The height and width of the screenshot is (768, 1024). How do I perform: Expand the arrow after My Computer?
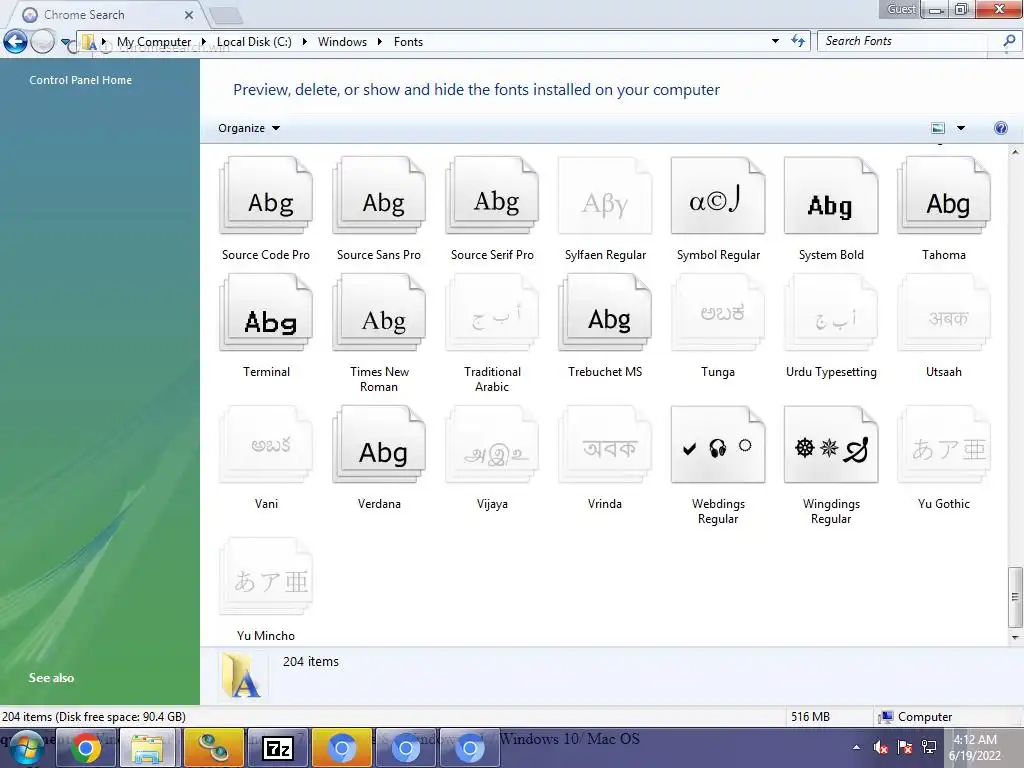[x=203, y=42]
